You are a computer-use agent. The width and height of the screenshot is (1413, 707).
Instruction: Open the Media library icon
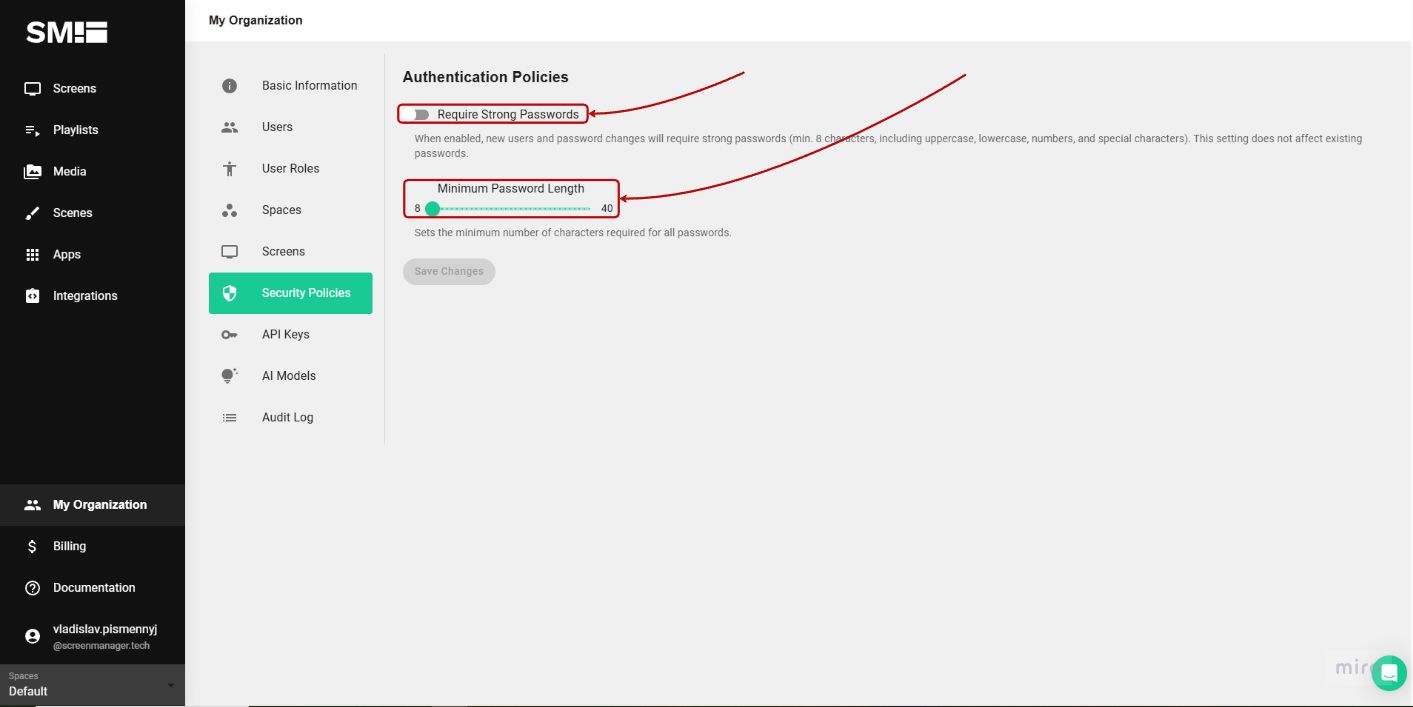point(33,171)
